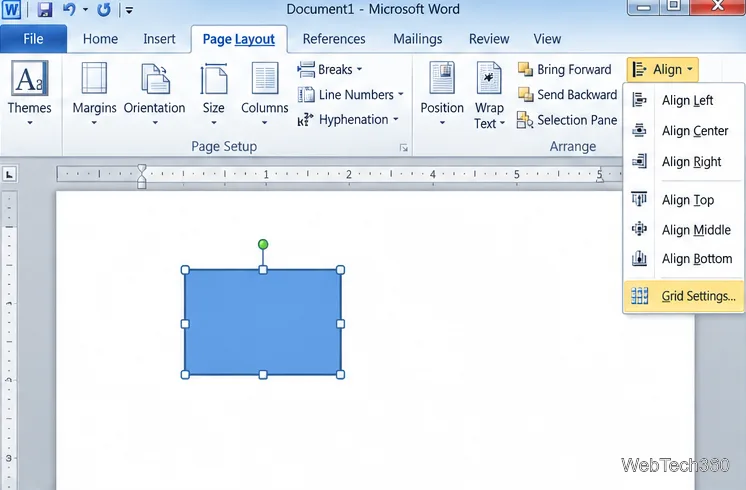The image size is (746, 490).
Task: Open the Review tab
Action: 489,39
